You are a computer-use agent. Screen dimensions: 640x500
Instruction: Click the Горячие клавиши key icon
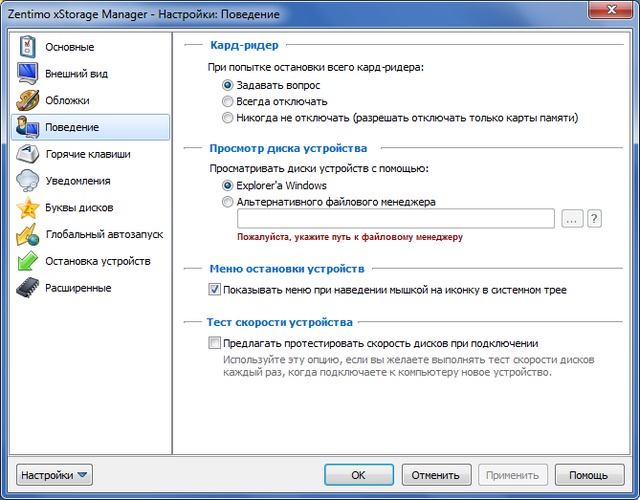[x=27, y=154]
